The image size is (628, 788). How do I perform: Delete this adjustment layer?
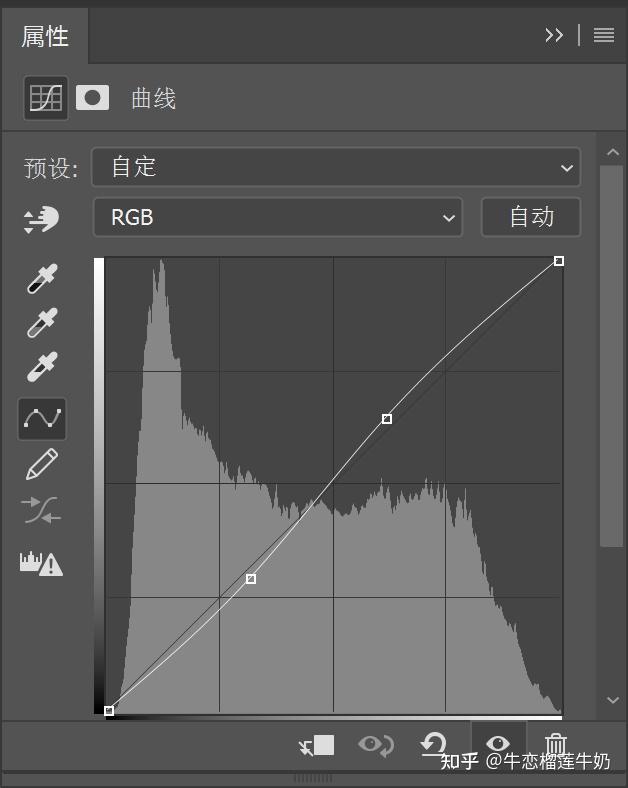[556, 745]
